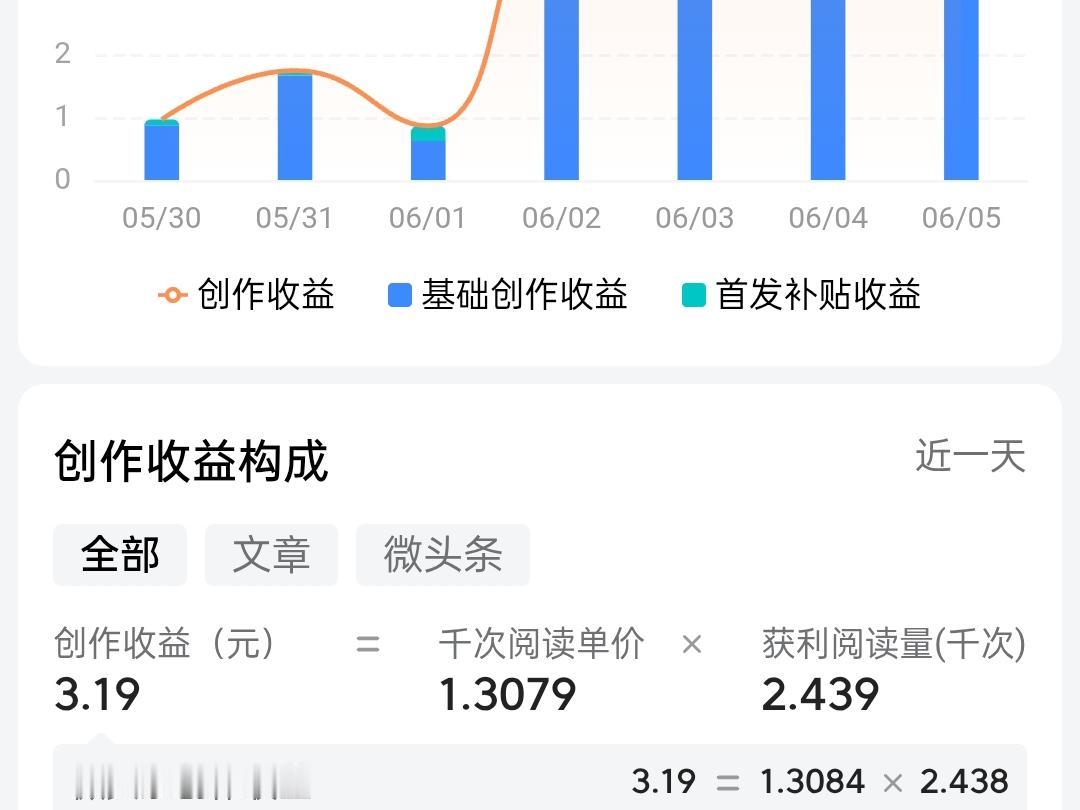Tap the 06/05 bar in chart
Screen dimensions: 1080x810
click(x=962, y=90)
